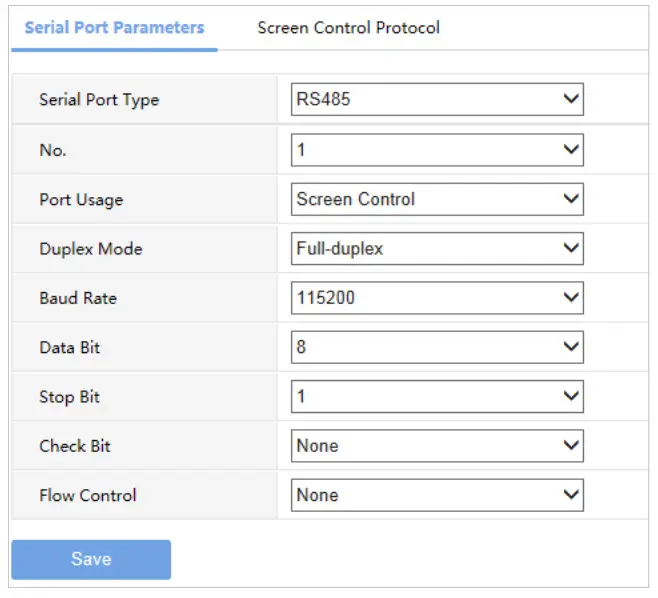Save the serial port settings
This screenshot has height=598, width=658.
91,559
